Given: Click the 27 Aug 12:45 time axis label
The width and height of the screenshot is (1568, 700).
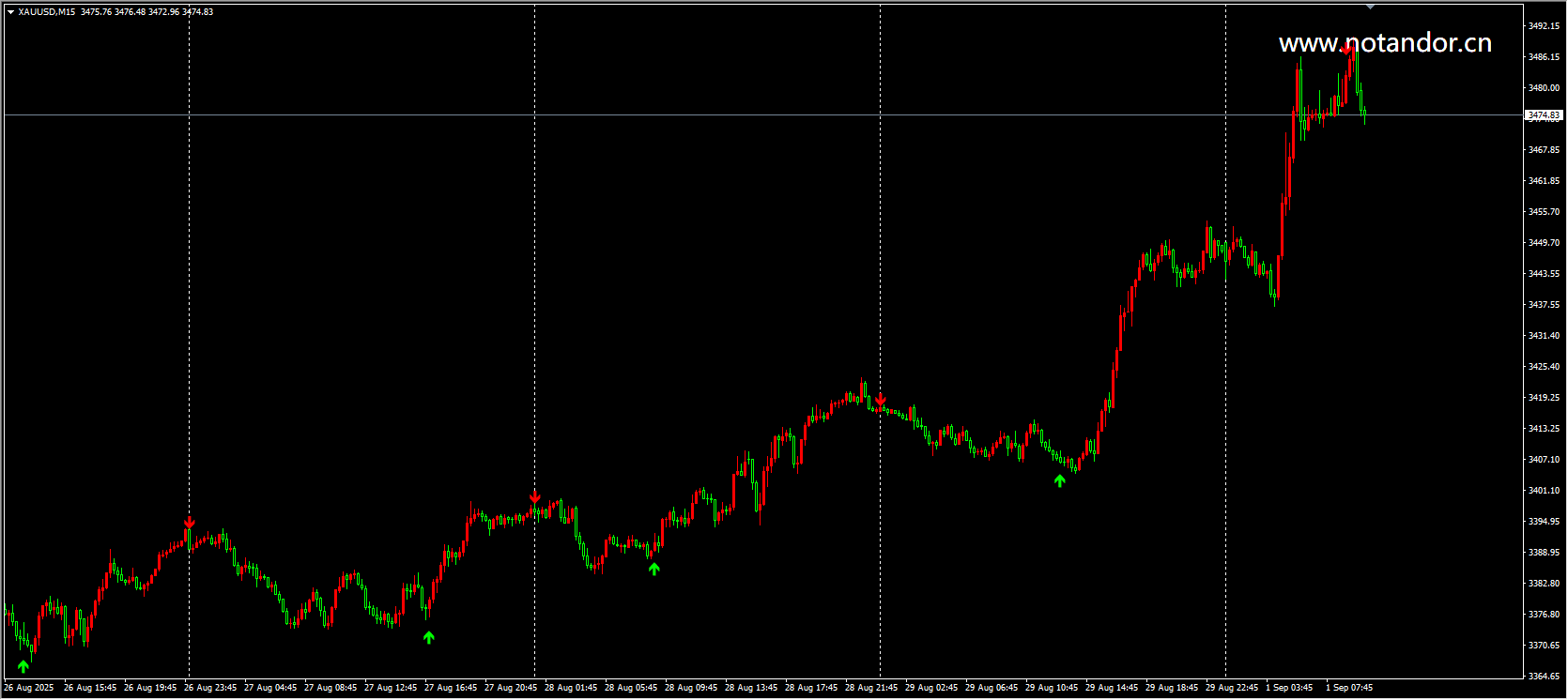Looking at the screenshot, I should click(x=391, y=688).
